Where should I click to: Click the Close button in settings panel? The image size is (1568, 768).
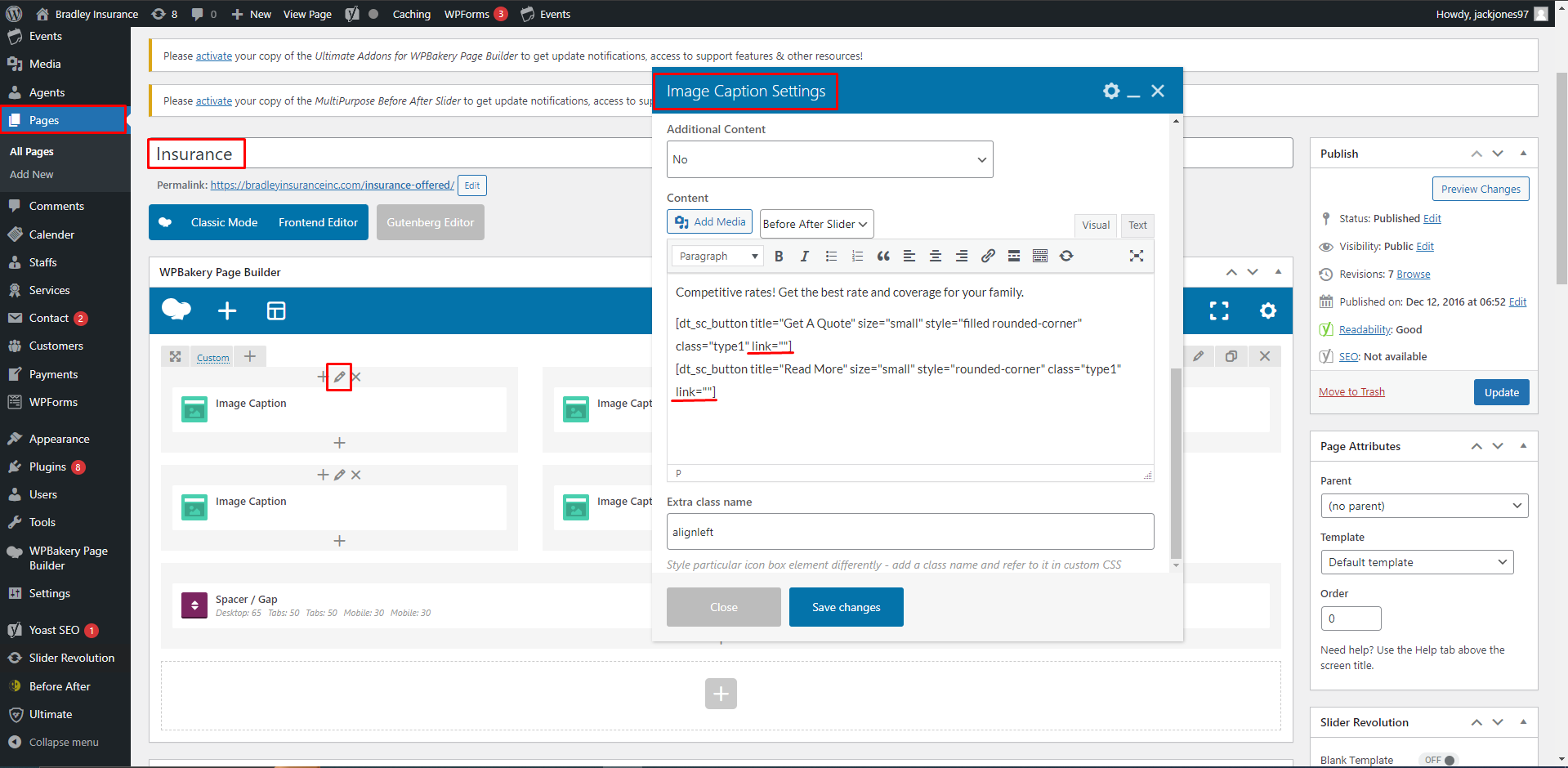pyautogui.click(x=724, y=607)
